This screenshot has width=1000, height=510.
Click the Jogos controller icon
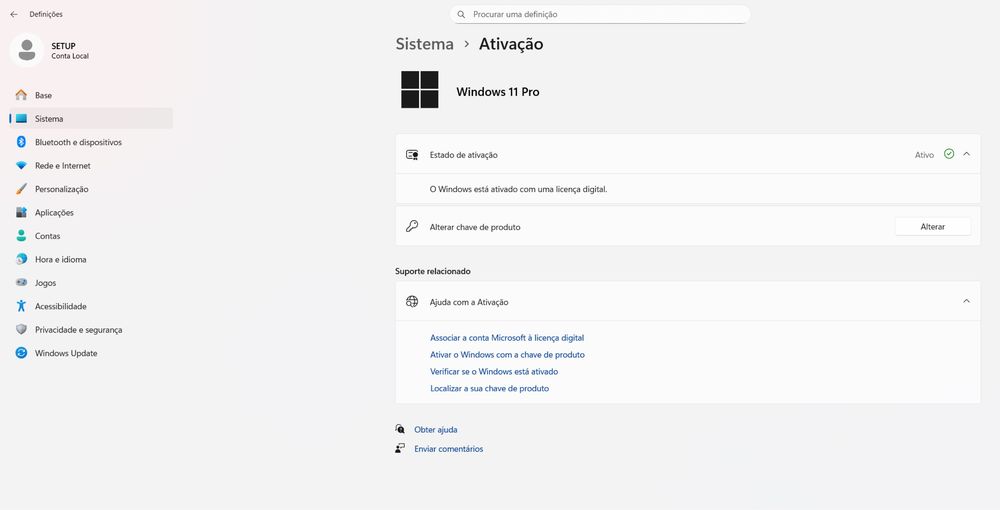point(21,282)
